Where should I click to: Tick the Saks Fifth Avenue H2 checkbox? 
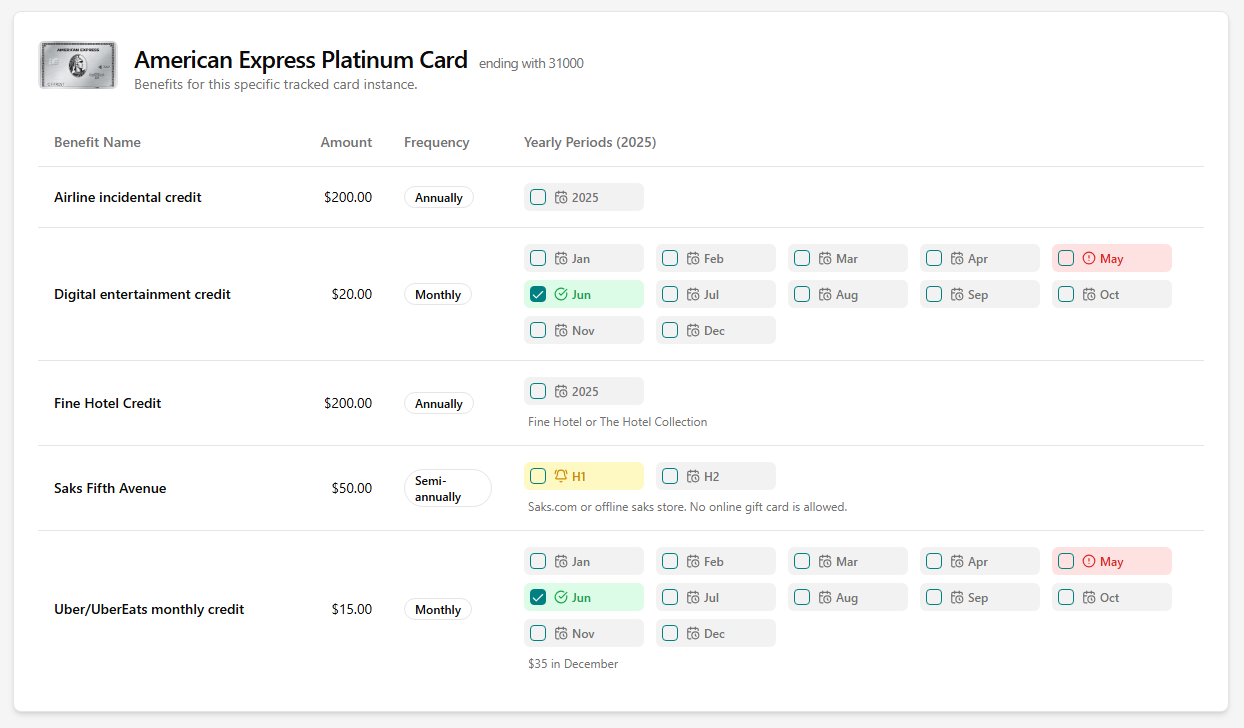click(670, 476)
